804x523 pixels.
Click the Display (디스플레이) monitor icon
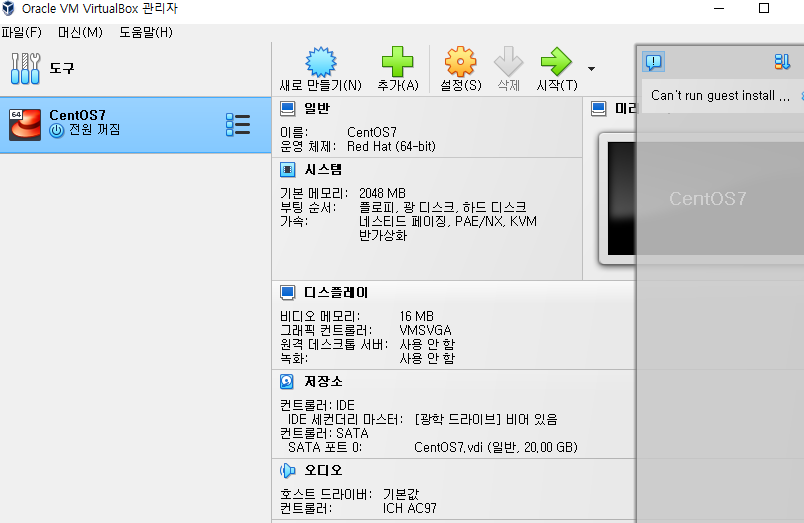click(x=288, y=293)
